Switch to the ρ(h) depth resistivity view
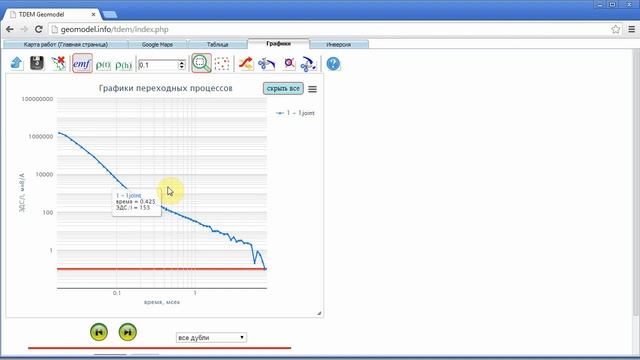Image resolution: width=640 pixels, height=360 pixels. coord(123,64)
